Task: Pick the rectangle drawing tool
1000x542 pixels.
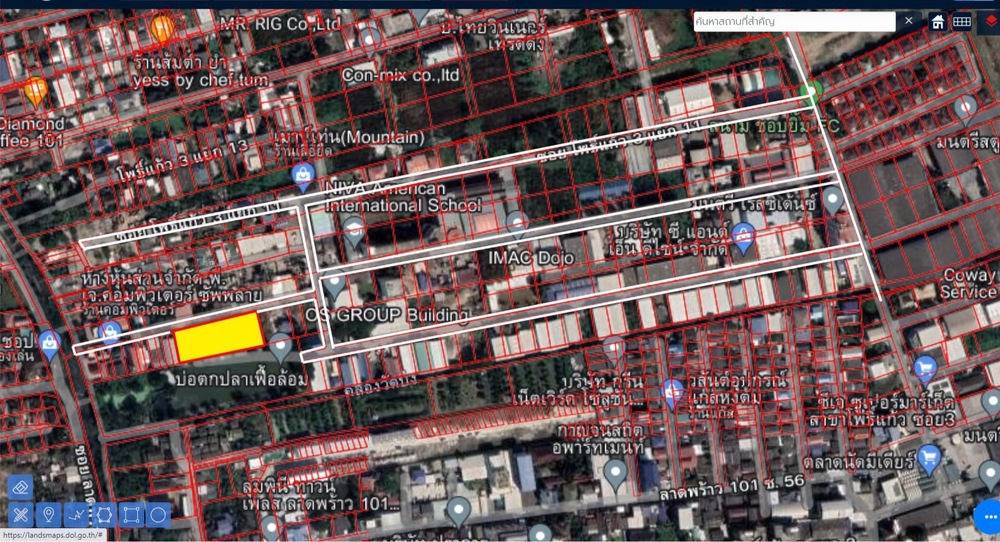Action: (131, 515)
